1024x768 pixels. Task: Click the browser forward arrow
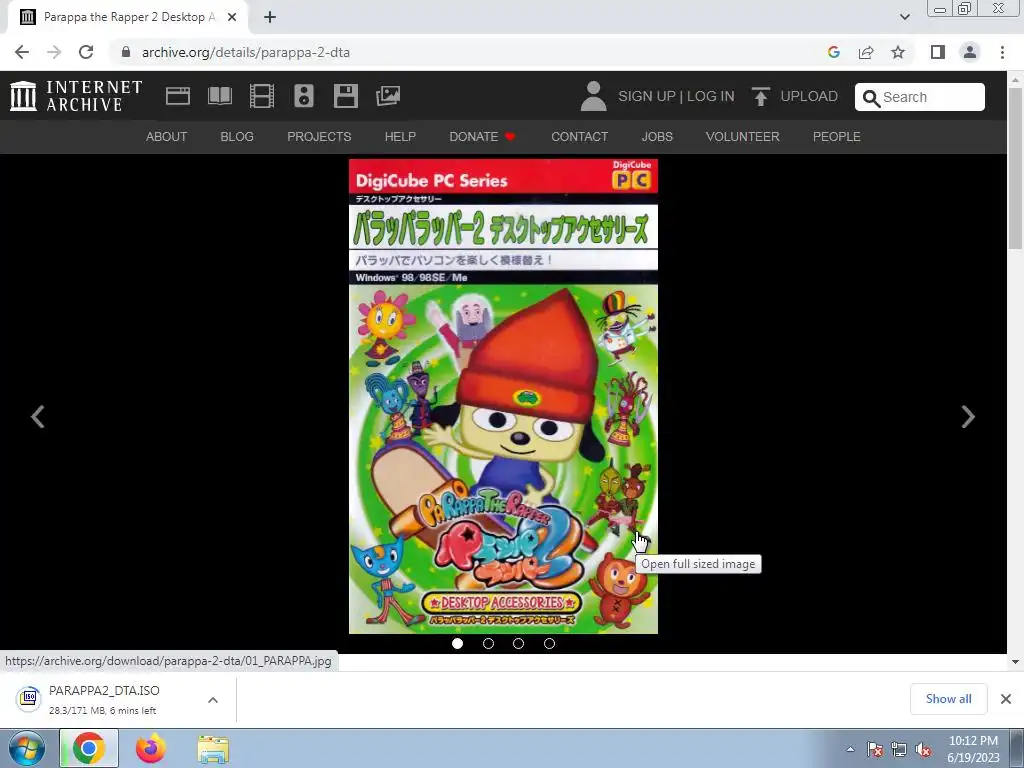tap(54, 52)
